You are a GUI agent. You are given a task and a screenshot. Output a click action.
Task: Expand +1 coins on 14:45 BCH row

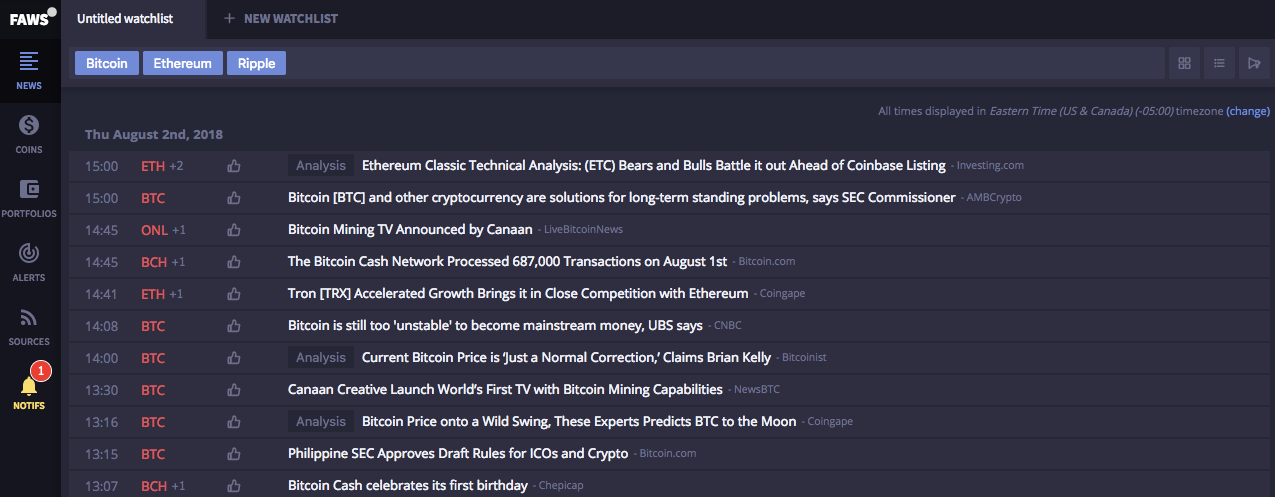[178, 262]
